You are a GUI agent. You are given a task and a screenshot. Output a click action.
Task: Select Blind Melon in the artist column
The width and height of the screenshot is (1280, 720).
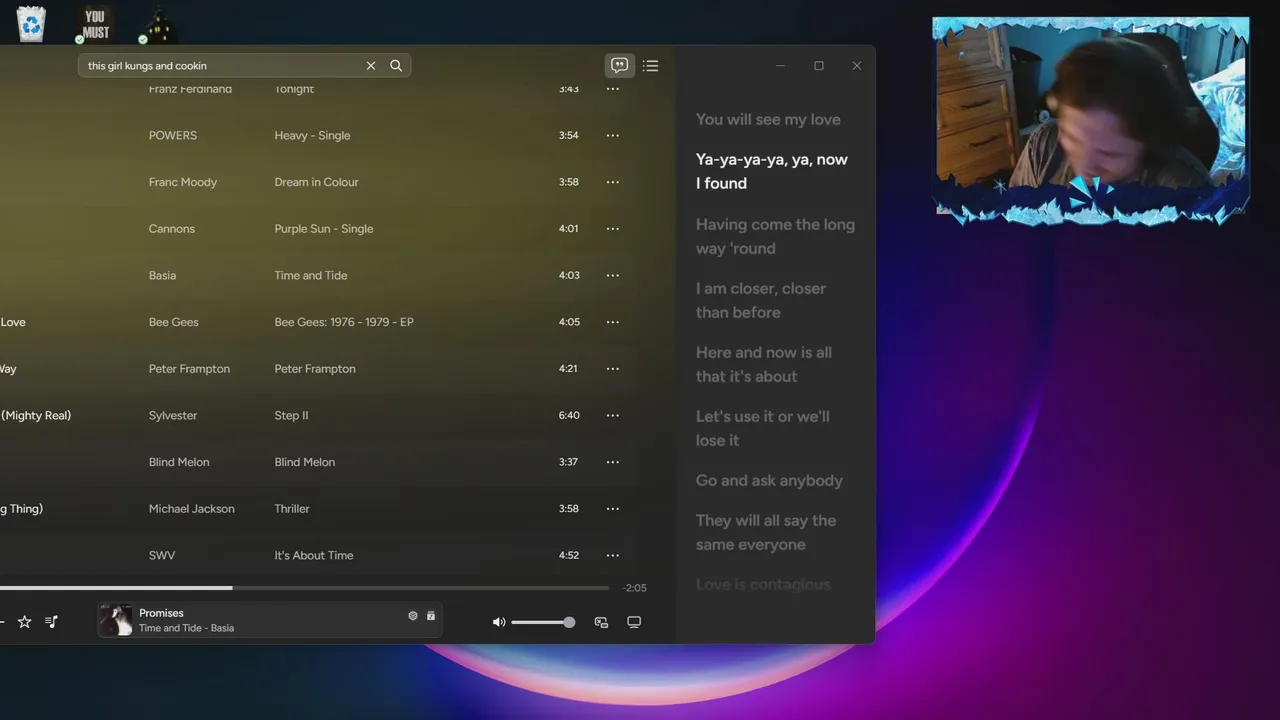click(x=179, y=462)
